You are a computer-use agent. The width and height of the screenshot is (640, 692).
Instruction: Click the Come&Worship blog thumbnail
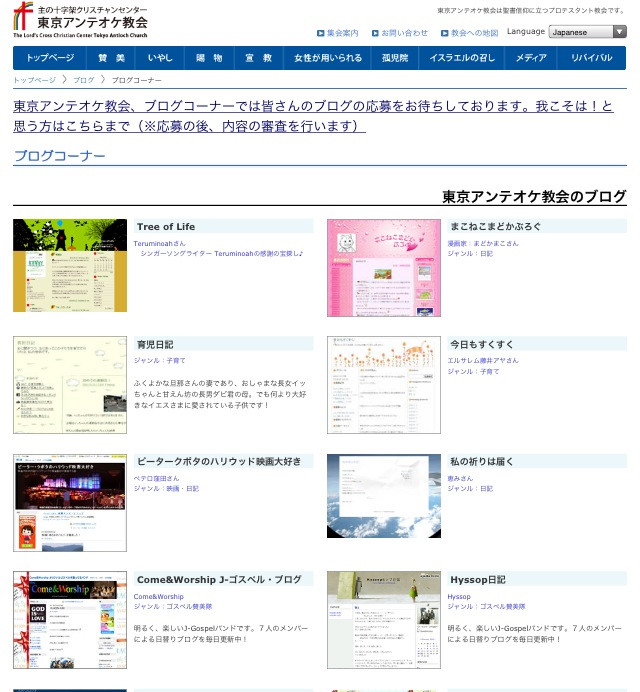tap(70, 620)
